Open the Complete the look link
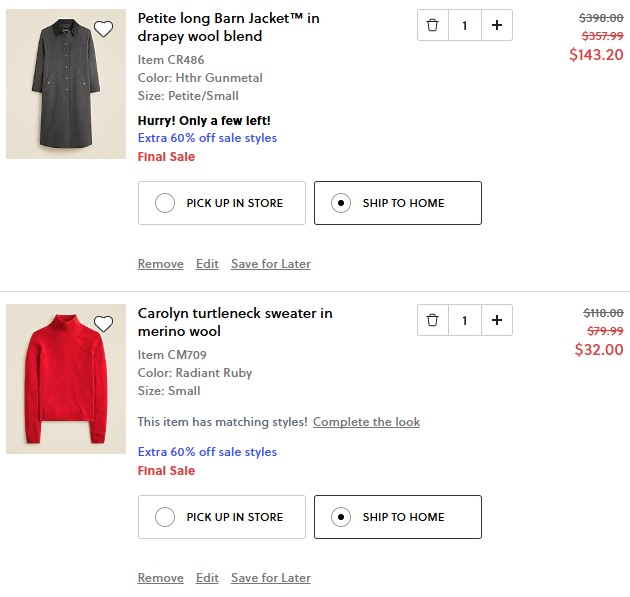 click(x=366, y=422)
